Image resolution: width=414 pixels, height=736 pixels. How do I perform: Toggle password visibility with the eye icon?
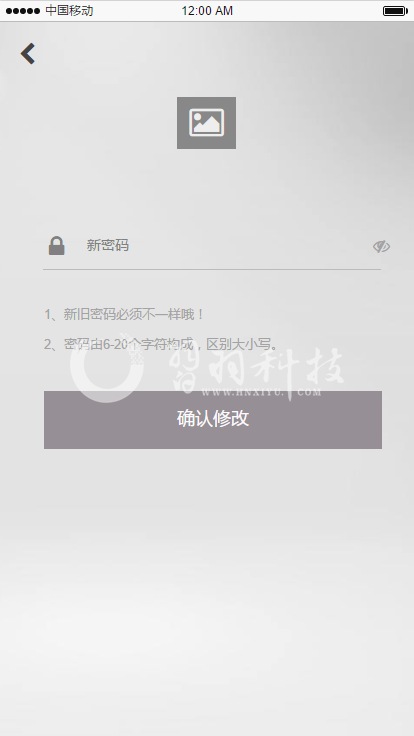(381, 246)
